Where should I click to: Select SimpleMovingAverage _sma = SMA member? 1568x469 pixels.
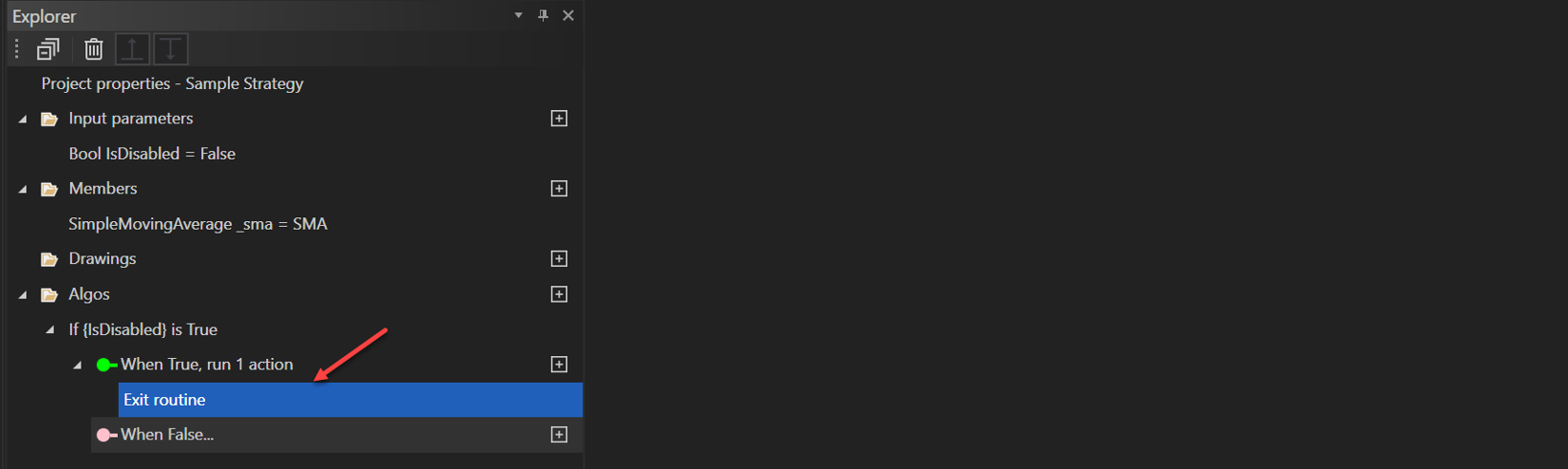coord(197,224)
